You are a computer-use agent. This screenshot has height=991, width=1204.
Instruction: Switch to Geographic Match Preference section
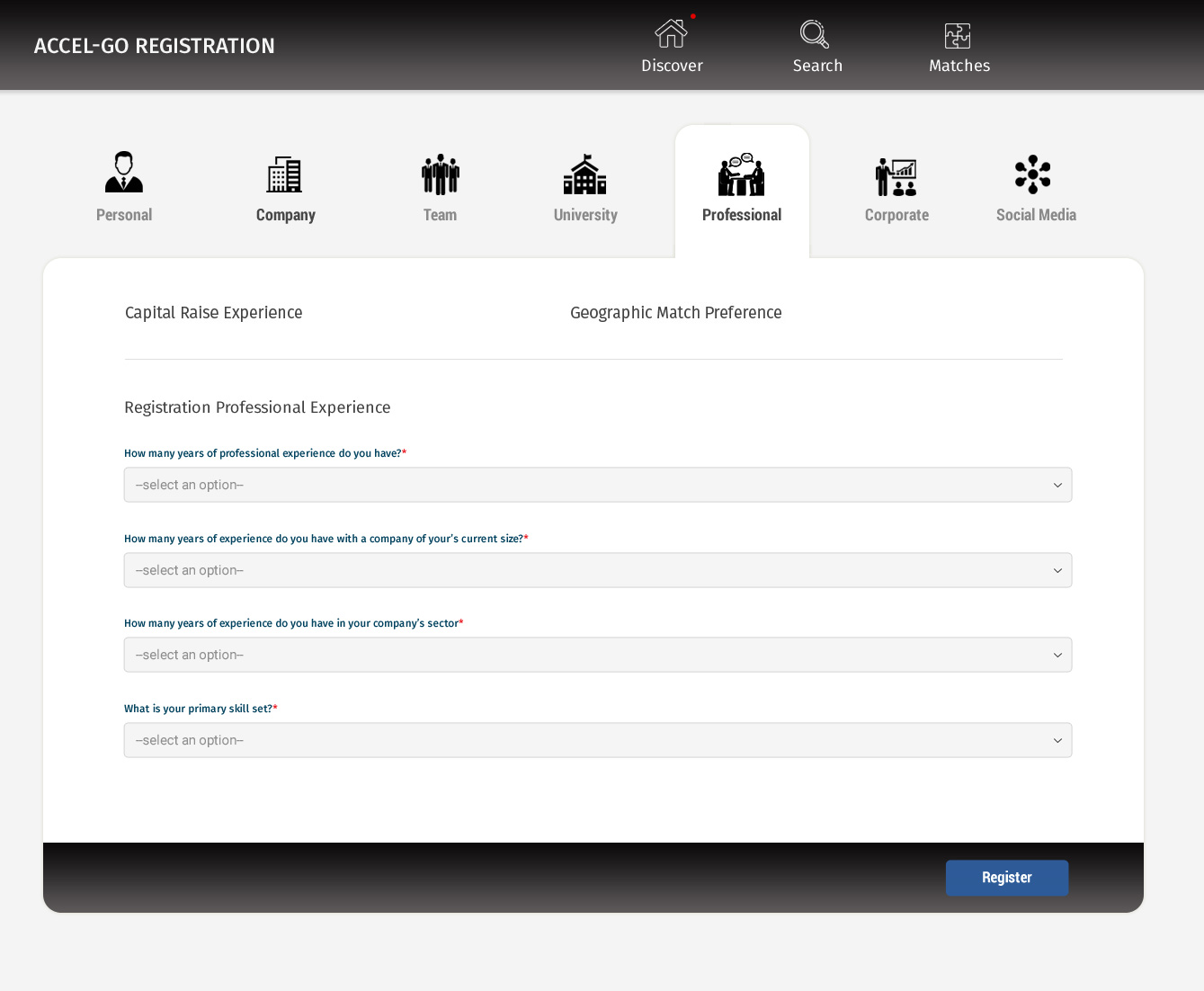point(675,313)
